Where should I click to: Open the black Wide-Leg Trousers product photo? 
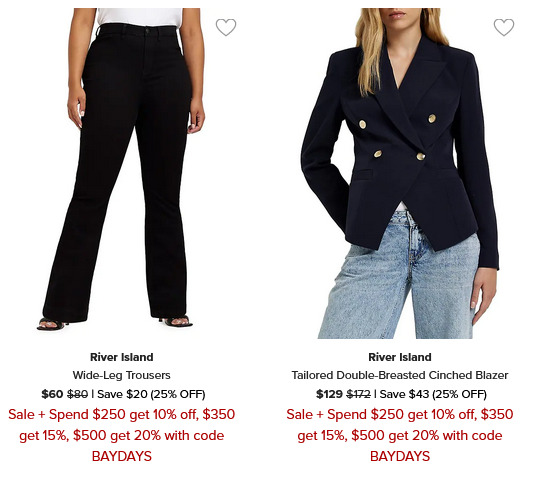122,169
